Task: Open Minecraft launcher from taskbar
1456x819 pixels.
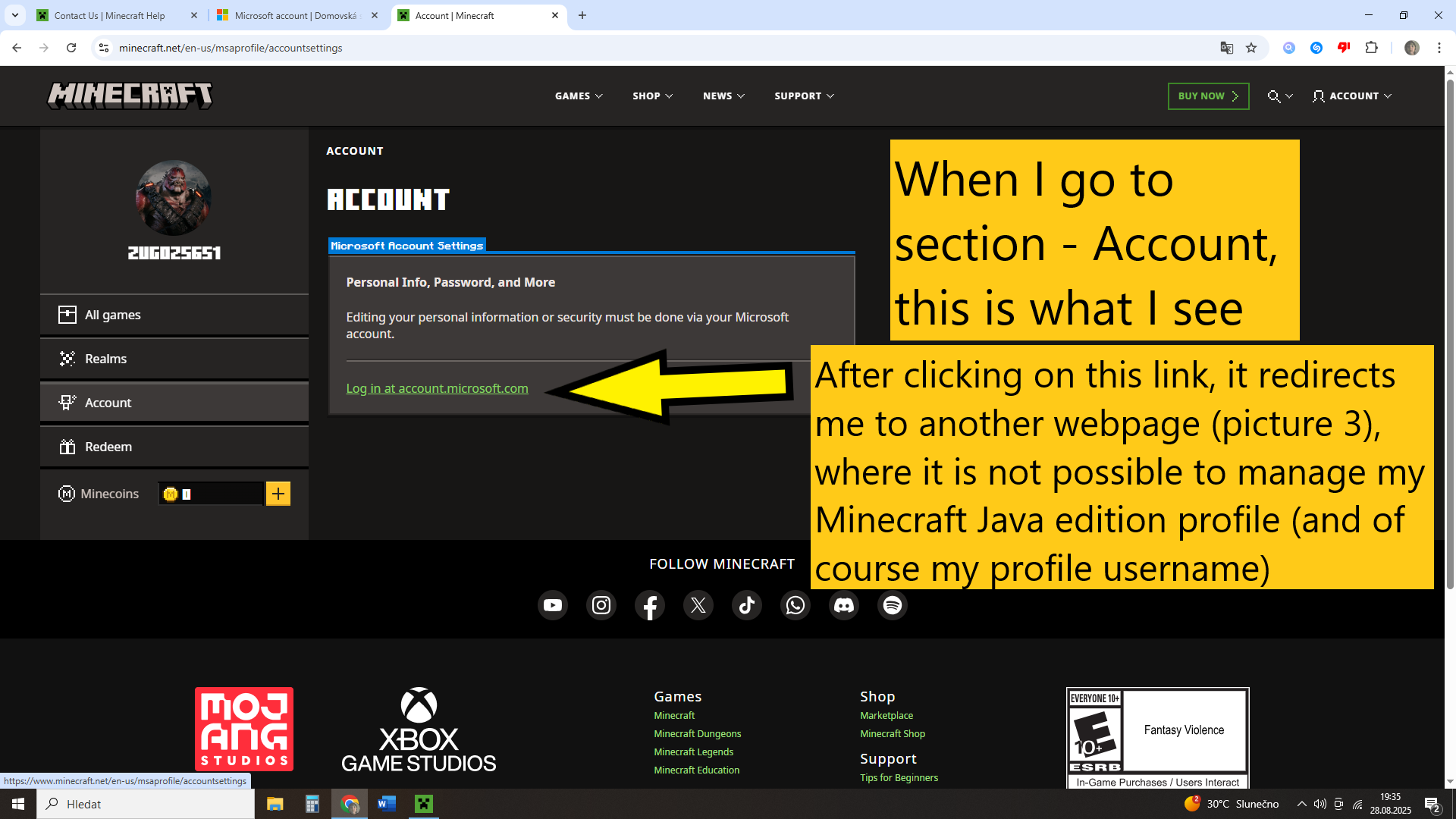Action: click(x=424, y=804)
